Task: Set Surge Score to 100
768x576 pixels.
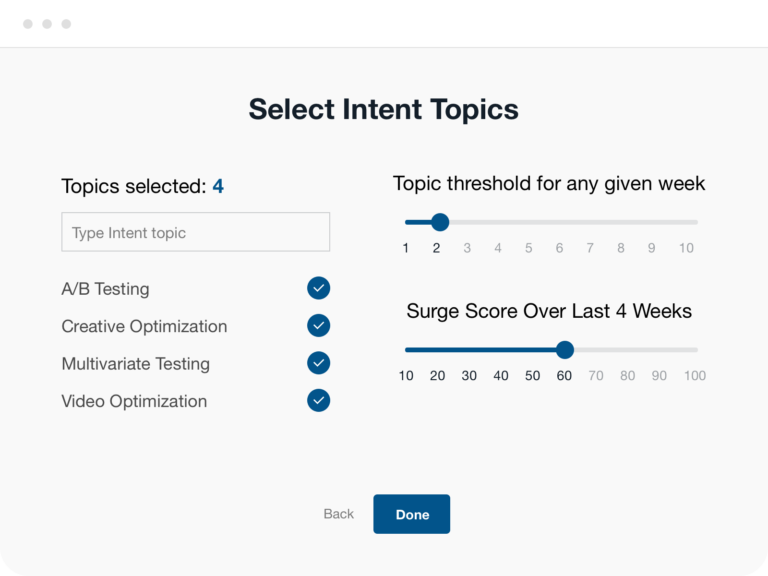Action: (x=695, y=376)
